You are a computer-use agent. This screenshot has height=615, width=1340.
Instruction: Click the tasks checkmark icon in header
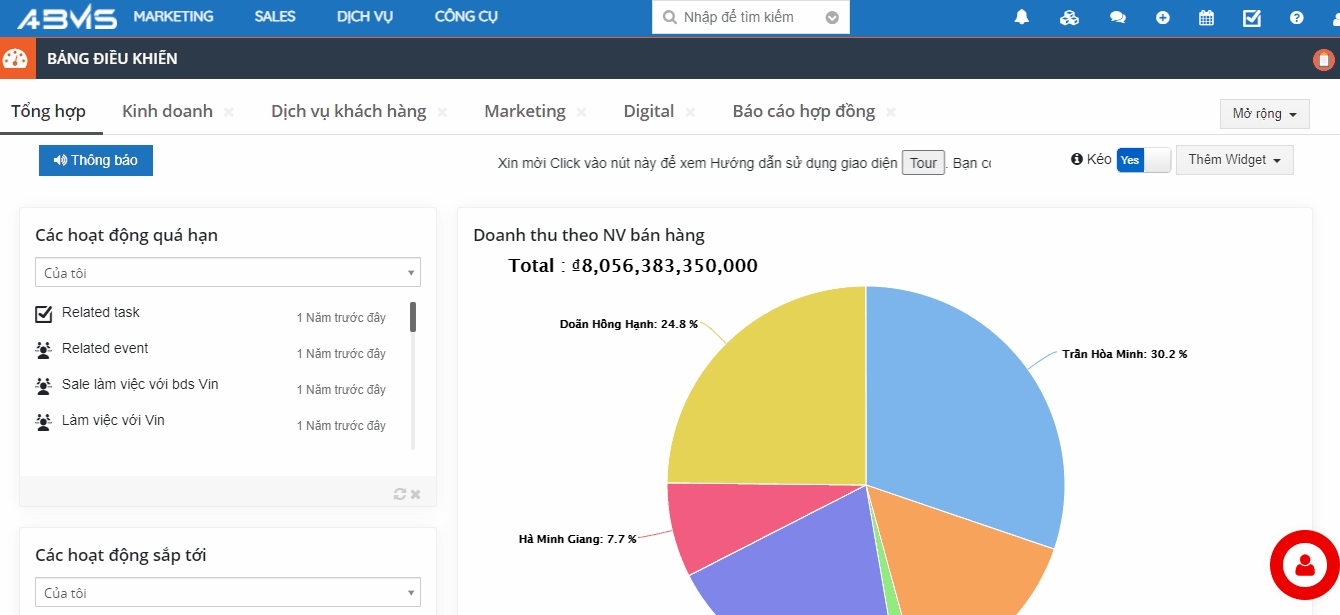pyautogui.click(x=1251, y=17)
